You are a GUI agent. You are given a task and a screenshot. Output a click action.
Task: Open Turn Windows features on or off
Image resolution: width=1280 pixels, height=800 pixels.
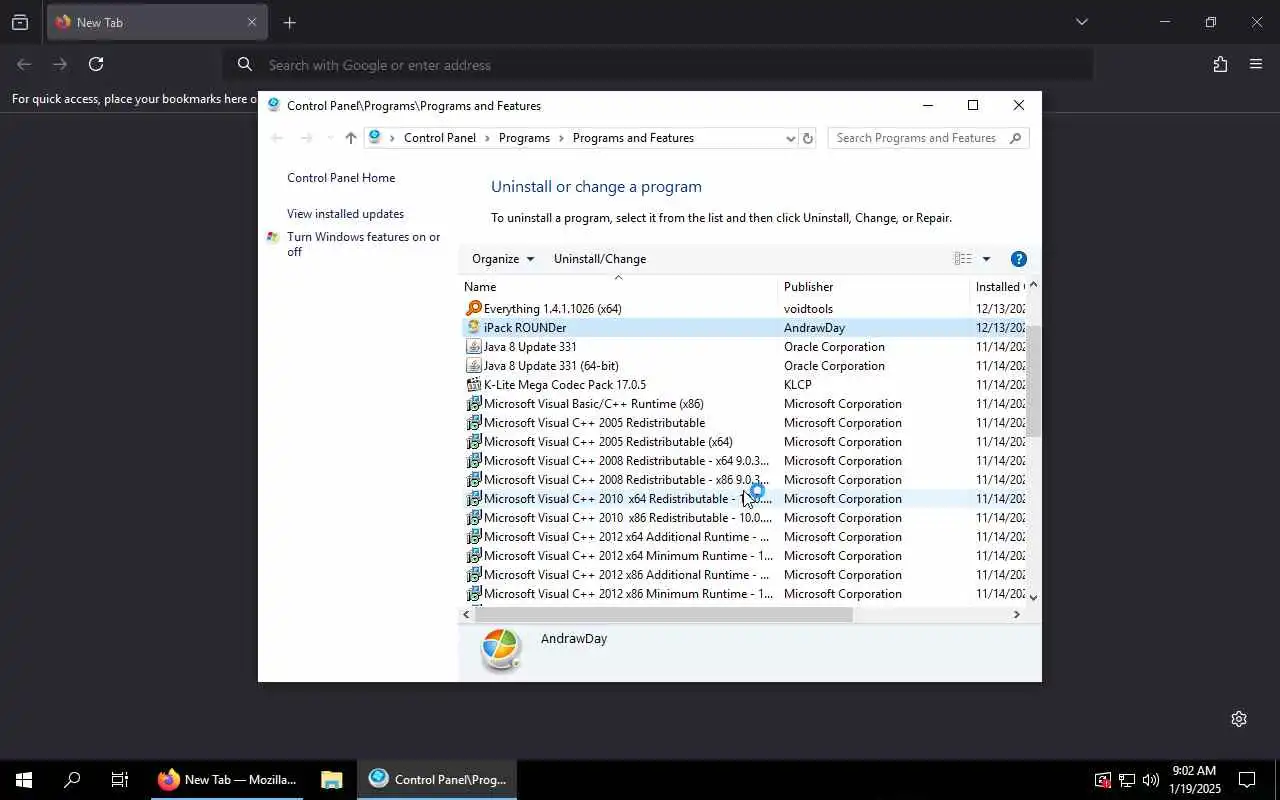click(364, 244)
